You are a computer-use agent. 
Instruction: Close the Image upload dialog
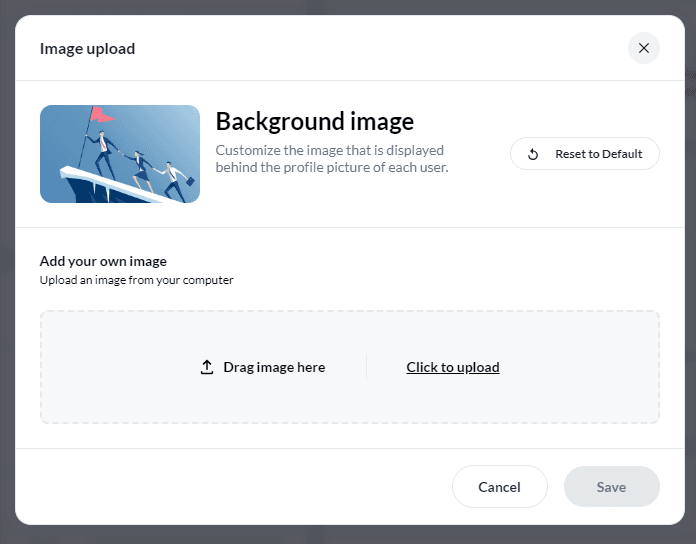[644, 48]
